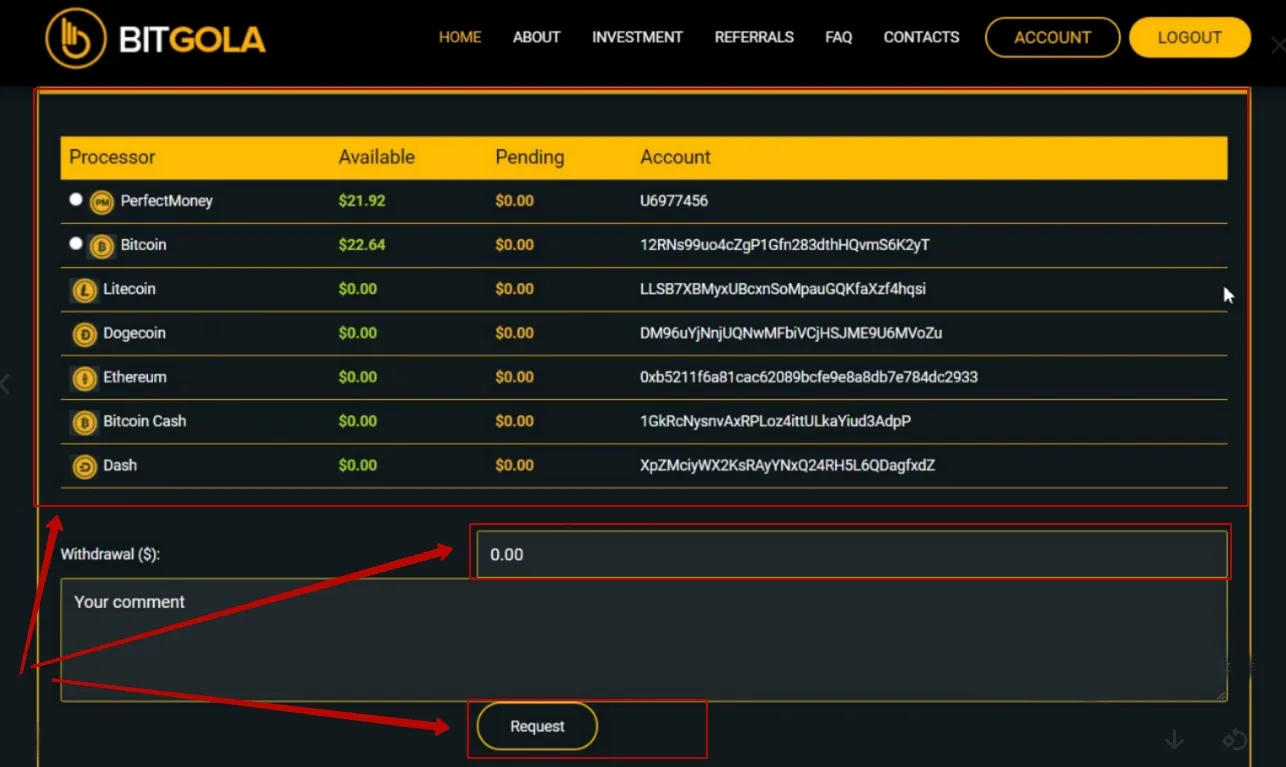Click the ACCOUNT button

tap(1053, 37)
